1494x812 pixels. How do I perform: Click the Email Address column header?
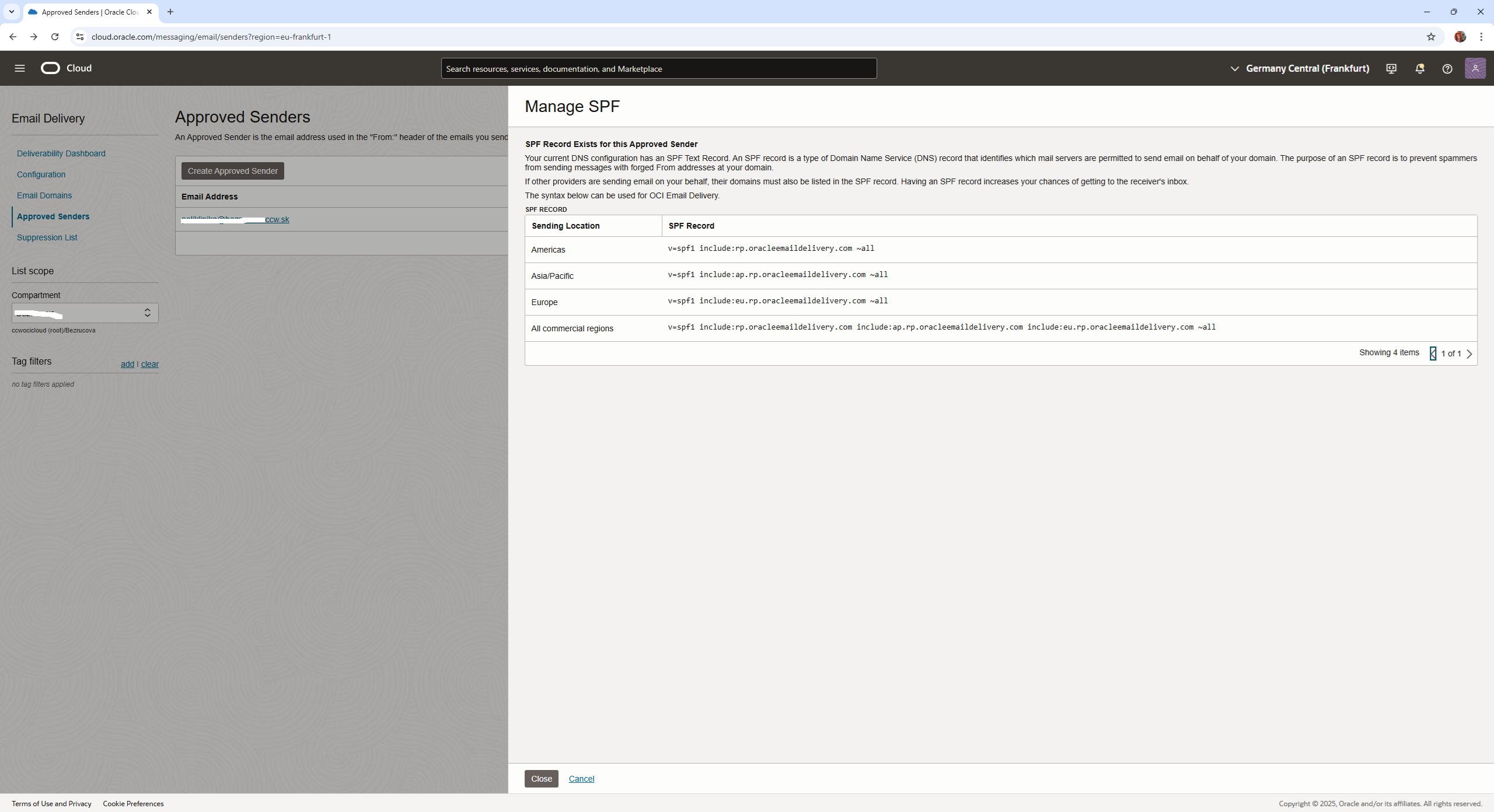coord(210,197)
